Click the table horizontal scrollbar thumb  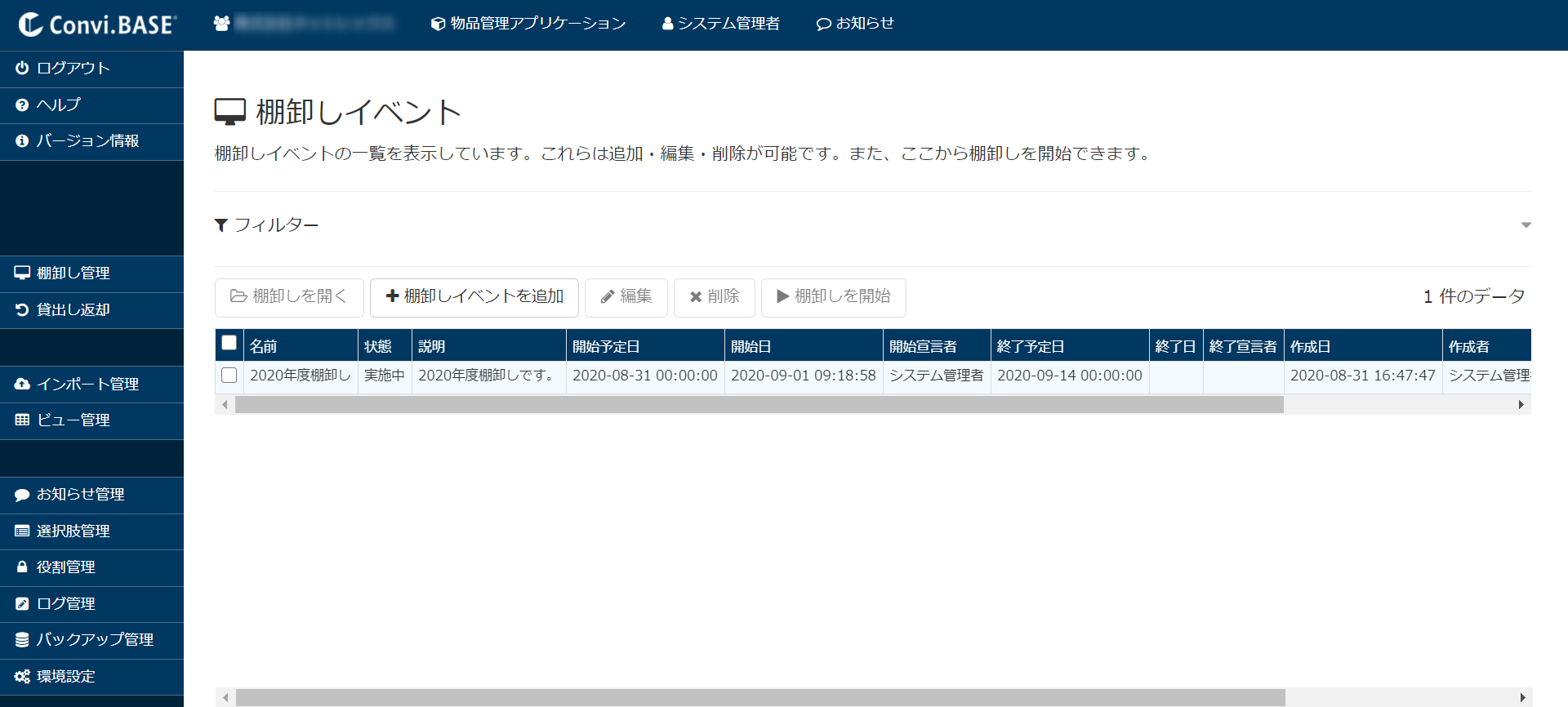tap(759, 405)
